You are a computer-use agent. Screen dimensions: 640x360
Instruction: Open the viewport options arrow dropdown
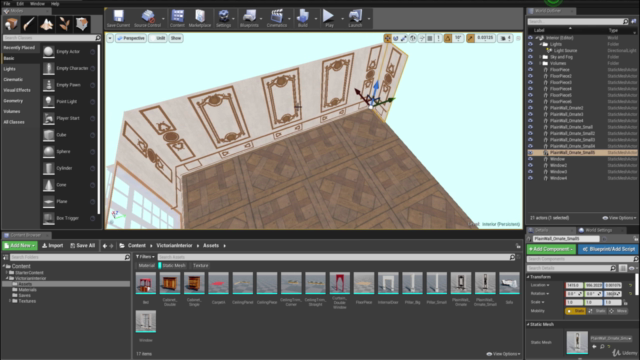(x=110, y=38)
